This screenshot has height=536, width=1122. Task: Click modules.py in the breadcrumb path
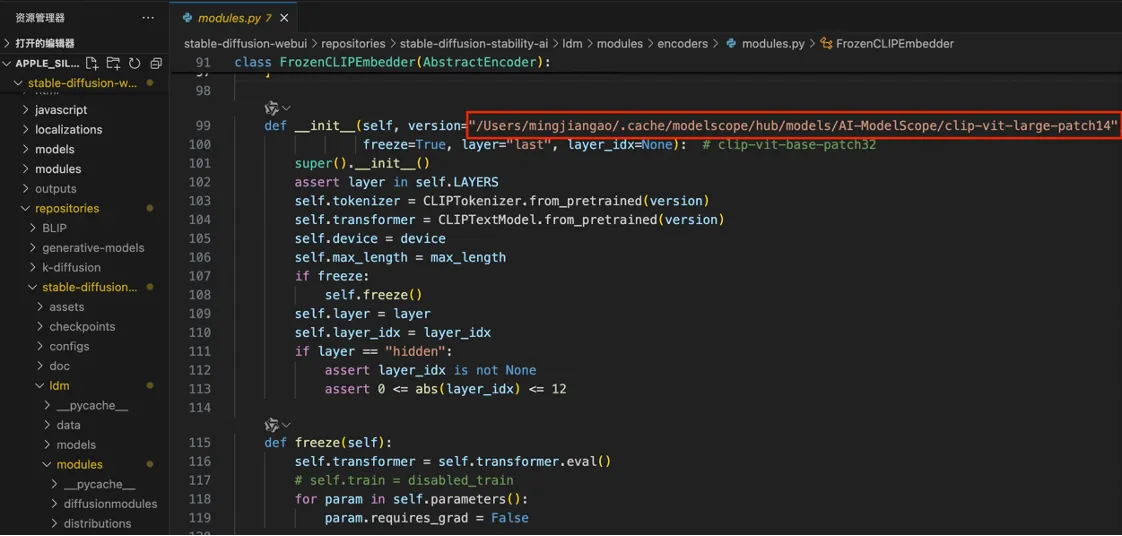(x=773, y=44)
